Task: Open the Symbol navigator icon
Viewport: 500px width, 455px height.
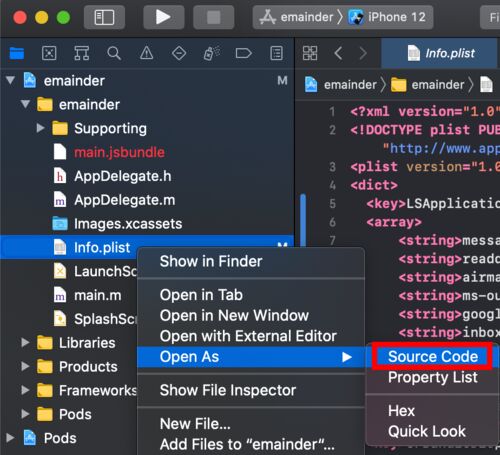Action: 82,53
